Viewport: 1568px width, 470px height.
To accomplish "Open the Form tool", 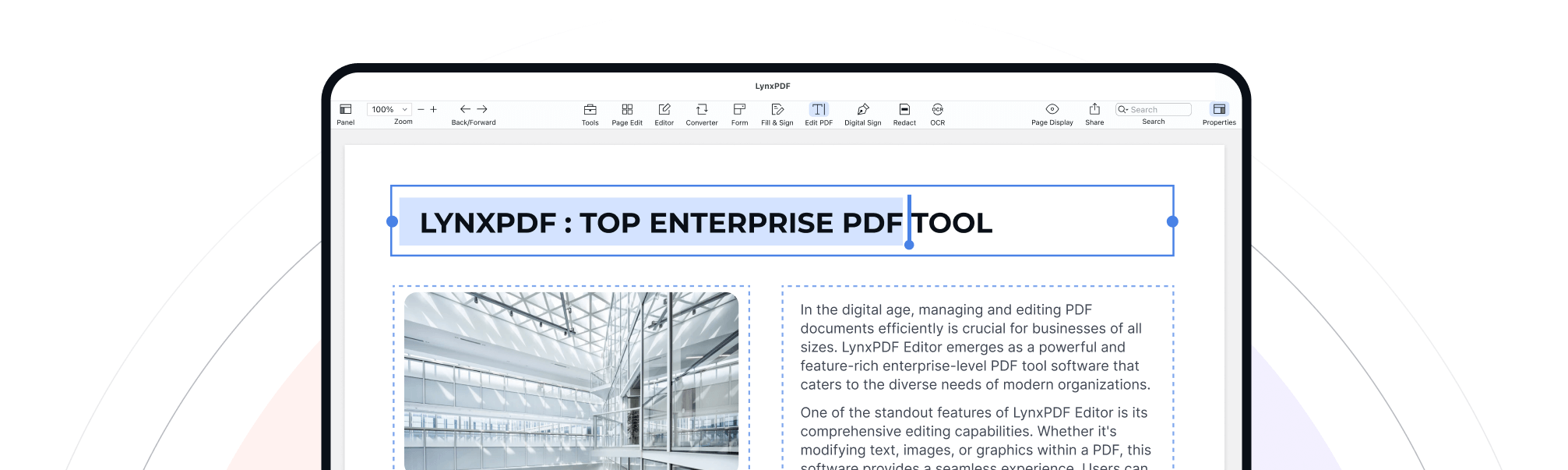I will [739, 110].
